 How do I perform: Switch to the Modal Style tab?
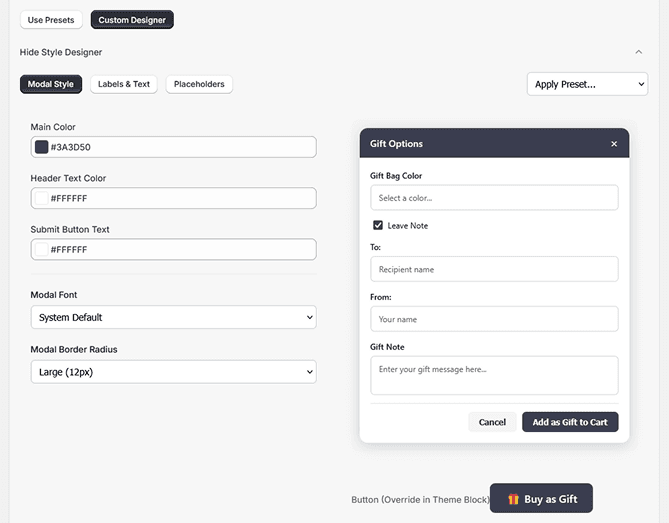click(x=51, y=84)
